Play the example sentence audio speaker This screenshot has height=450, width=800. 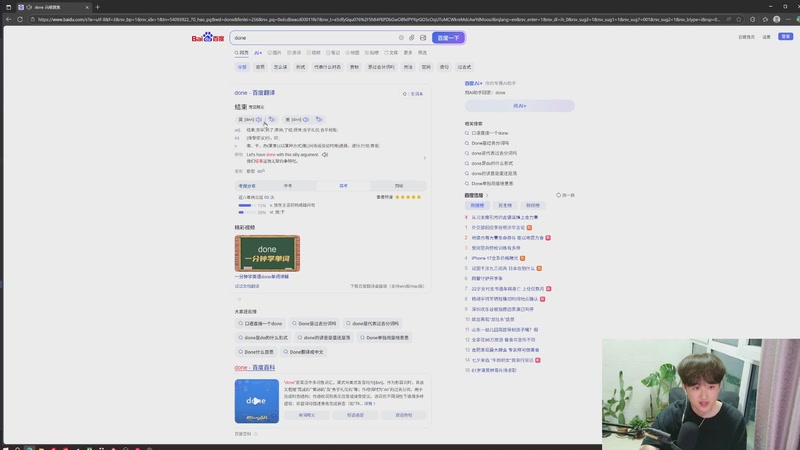point(324,155)
